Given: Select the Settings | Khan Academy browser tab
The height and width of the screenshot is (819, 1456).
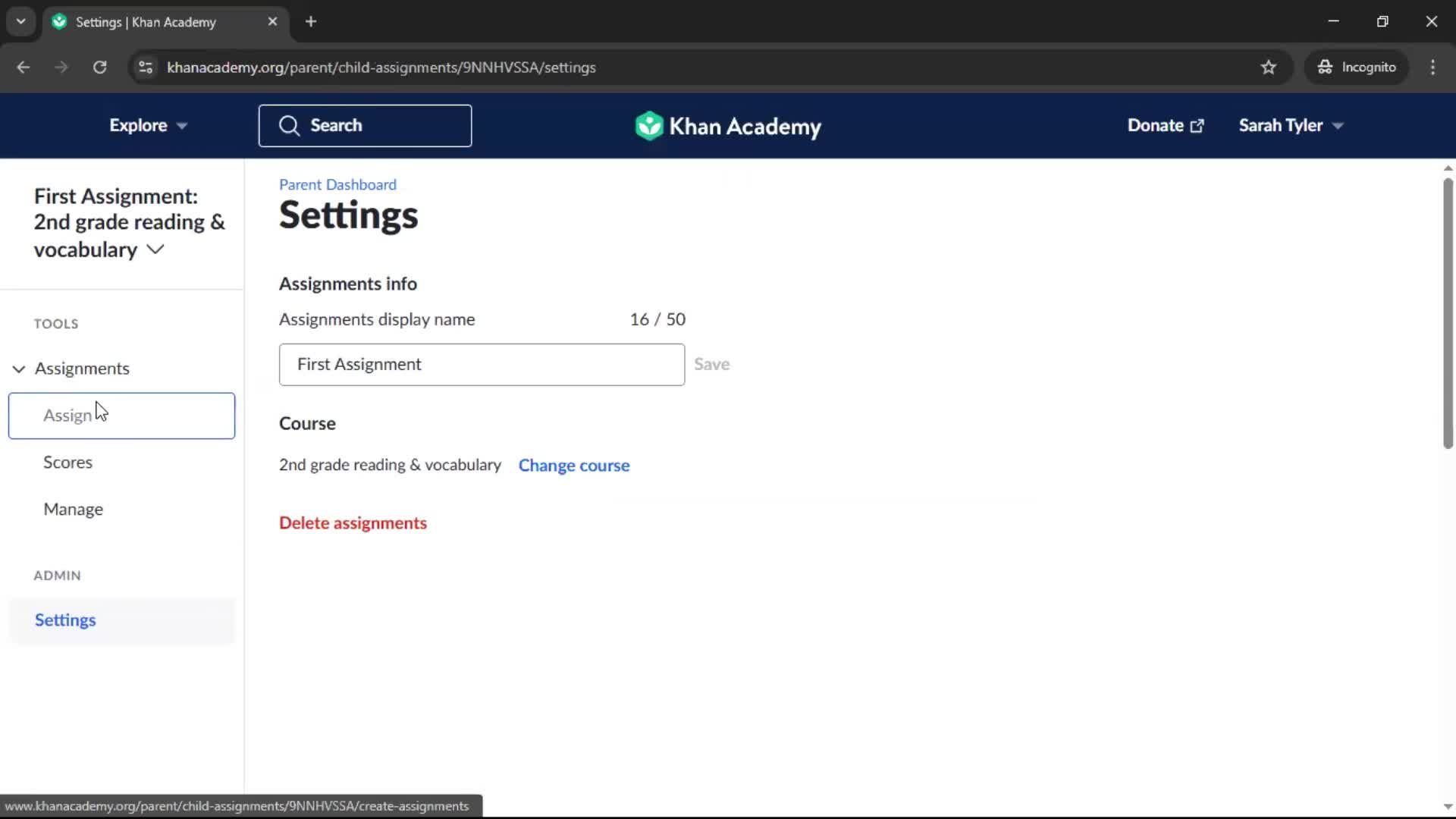Looking at the screenshot, I should [x=165, y=21].
